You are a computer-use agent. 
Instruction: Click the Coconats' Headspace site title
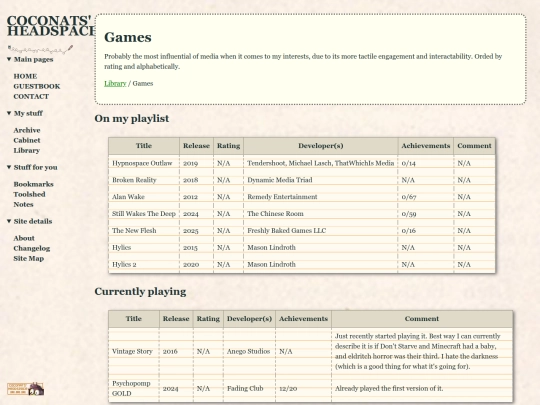click(51, 26)
